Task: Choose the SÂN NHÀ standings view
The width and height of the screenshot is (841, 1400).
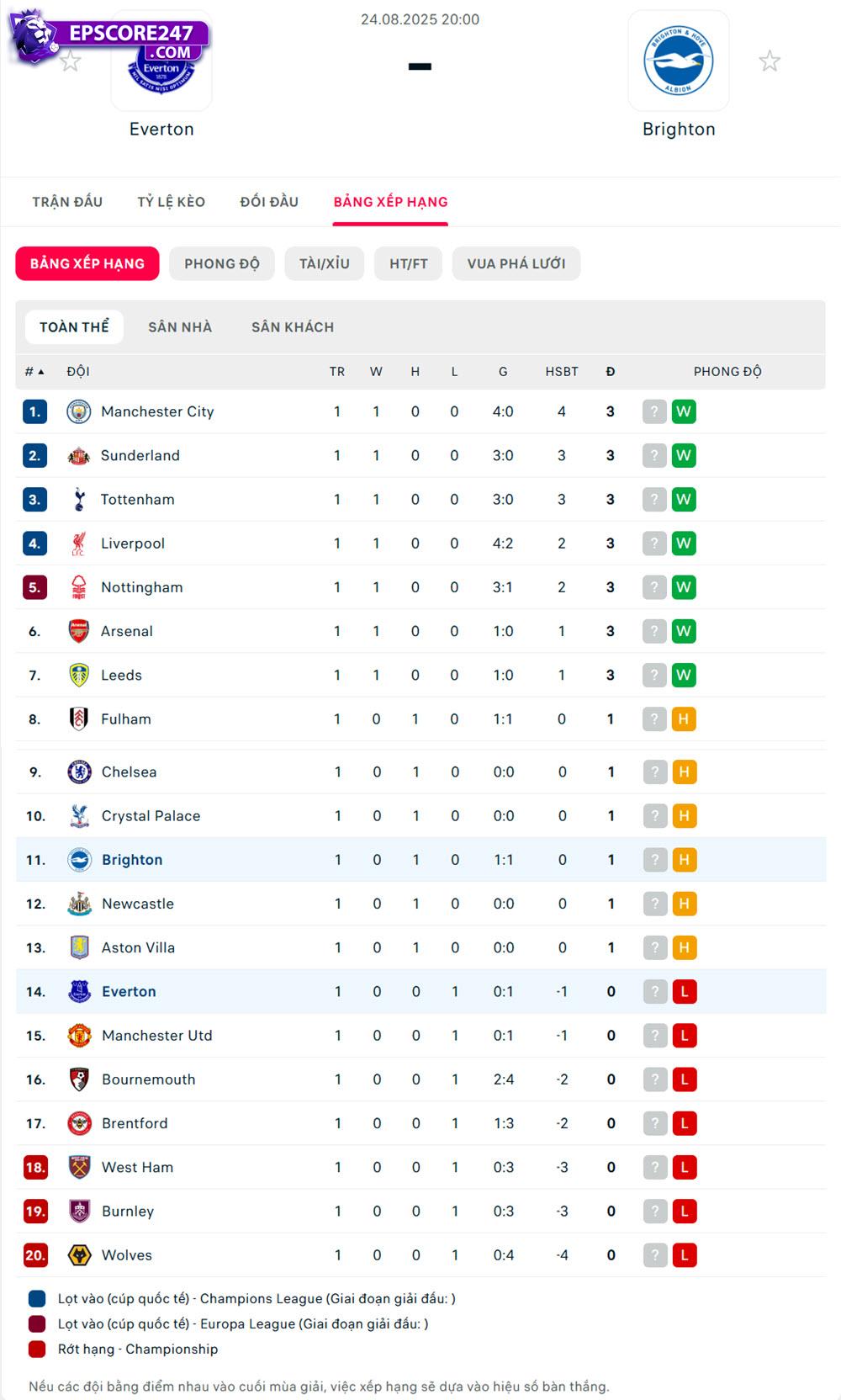Action: tap(180, 327)
